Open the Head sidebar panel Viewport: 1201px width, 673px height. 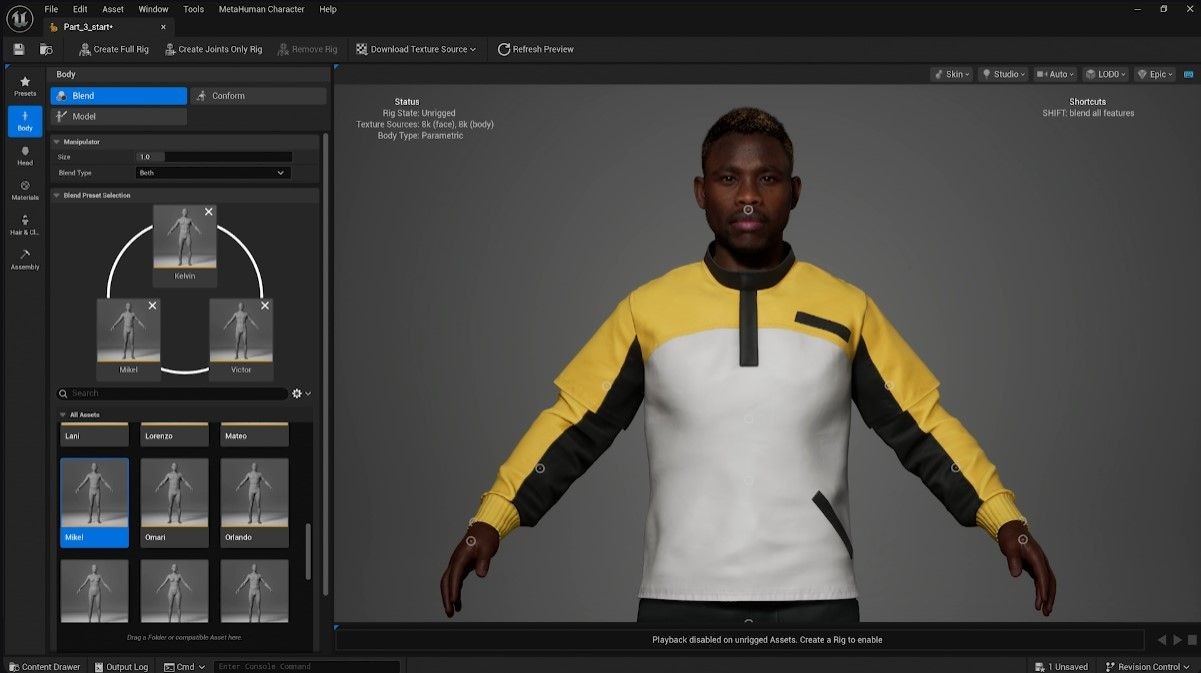tap(25, 156)
